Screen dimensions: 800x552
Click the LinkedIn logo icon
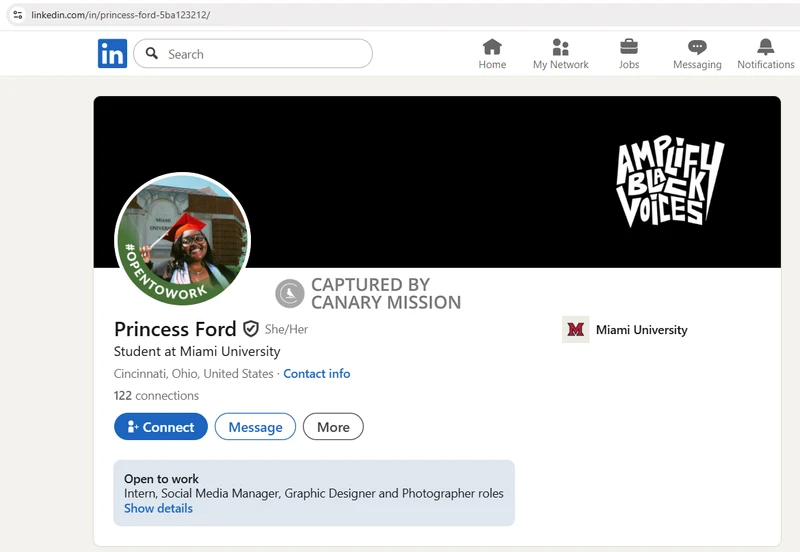tap(112, 54)
